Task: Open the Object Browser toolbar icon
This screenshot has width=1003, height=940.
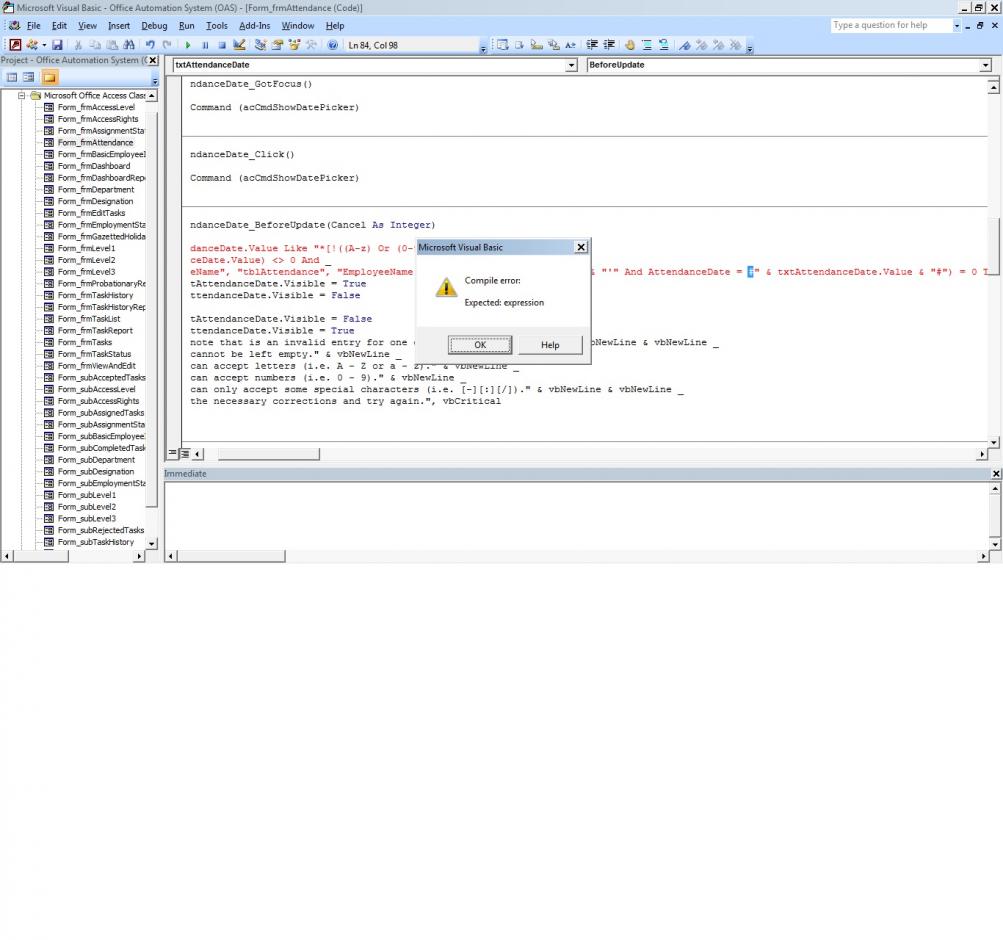Action: tap(294, 45)
